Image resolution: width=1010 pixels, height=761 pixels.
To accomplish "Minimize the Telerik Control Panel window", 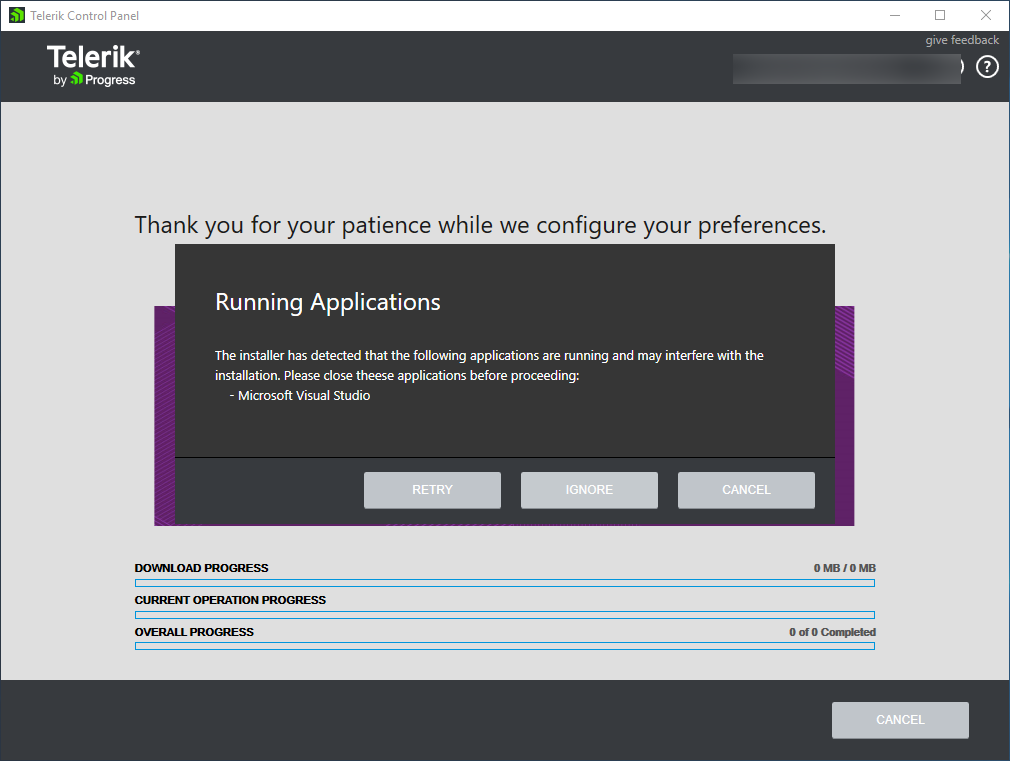I will 895,15.
